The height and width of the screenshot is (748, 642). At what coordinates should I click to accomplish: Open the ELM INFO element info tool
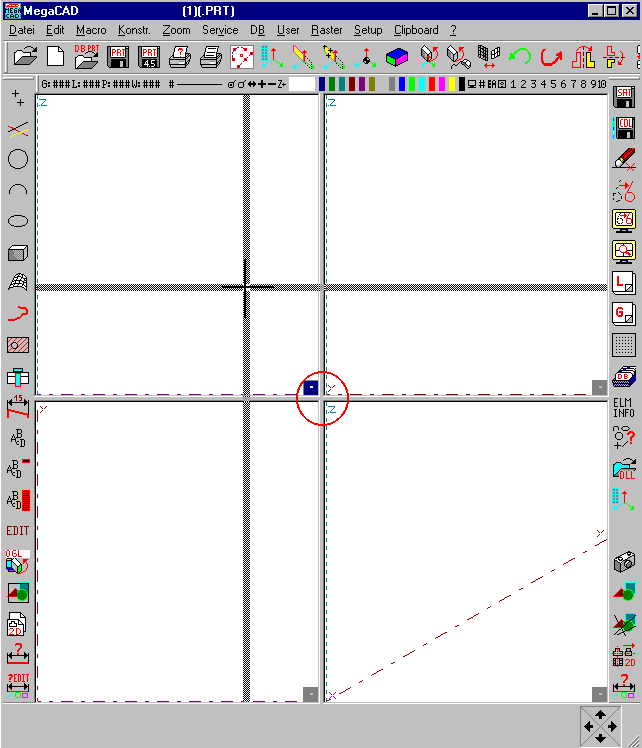624,407
